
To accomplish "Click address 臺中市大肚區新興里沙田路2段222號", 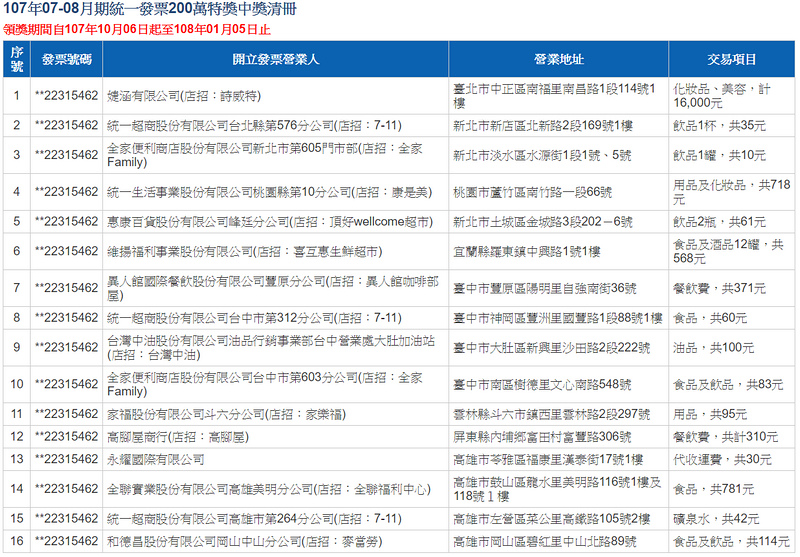I will click(x=559, y=347).
